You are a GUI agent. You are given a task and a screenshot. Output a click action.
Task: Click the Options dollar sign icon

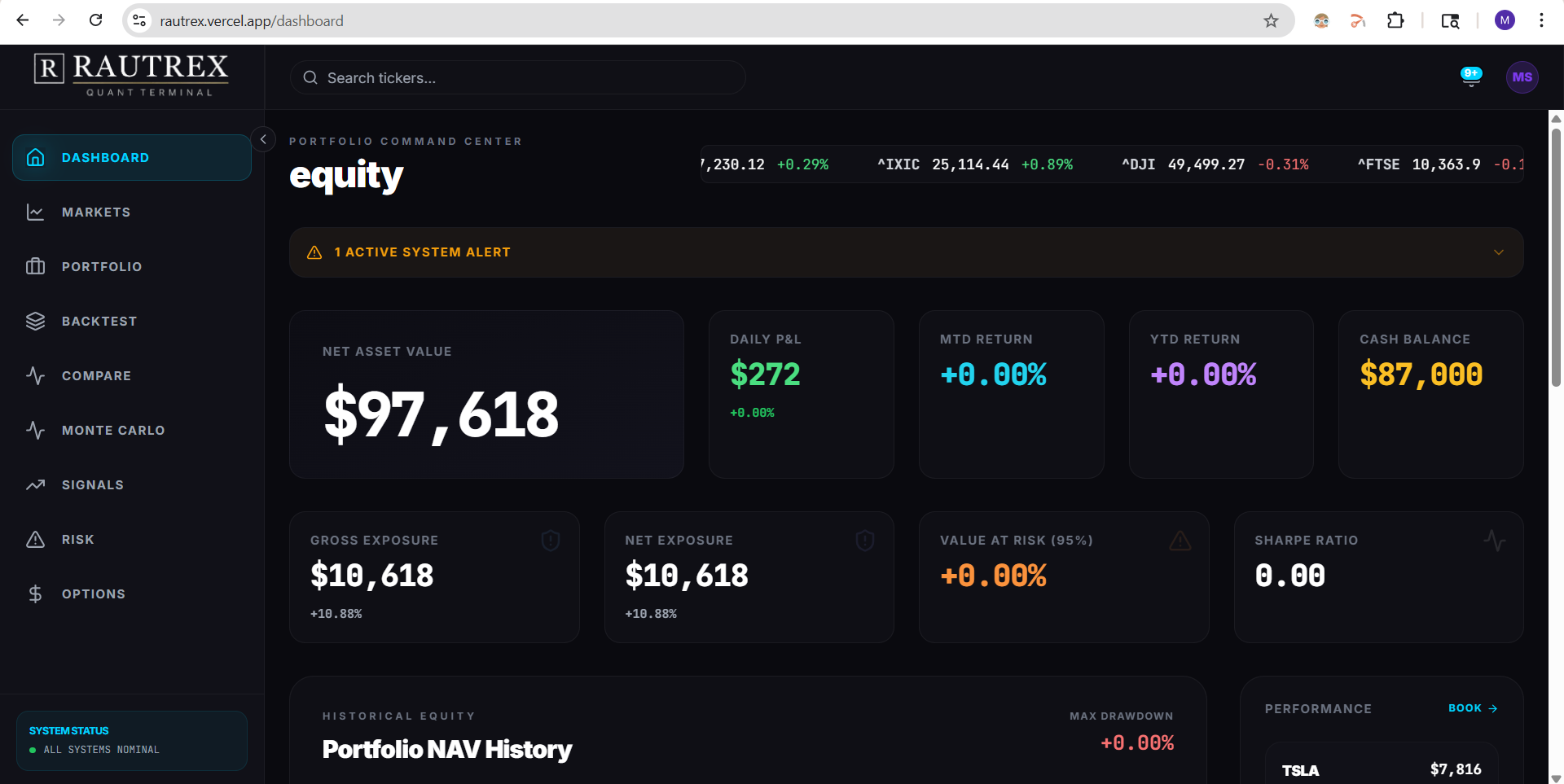coord(36,593)
